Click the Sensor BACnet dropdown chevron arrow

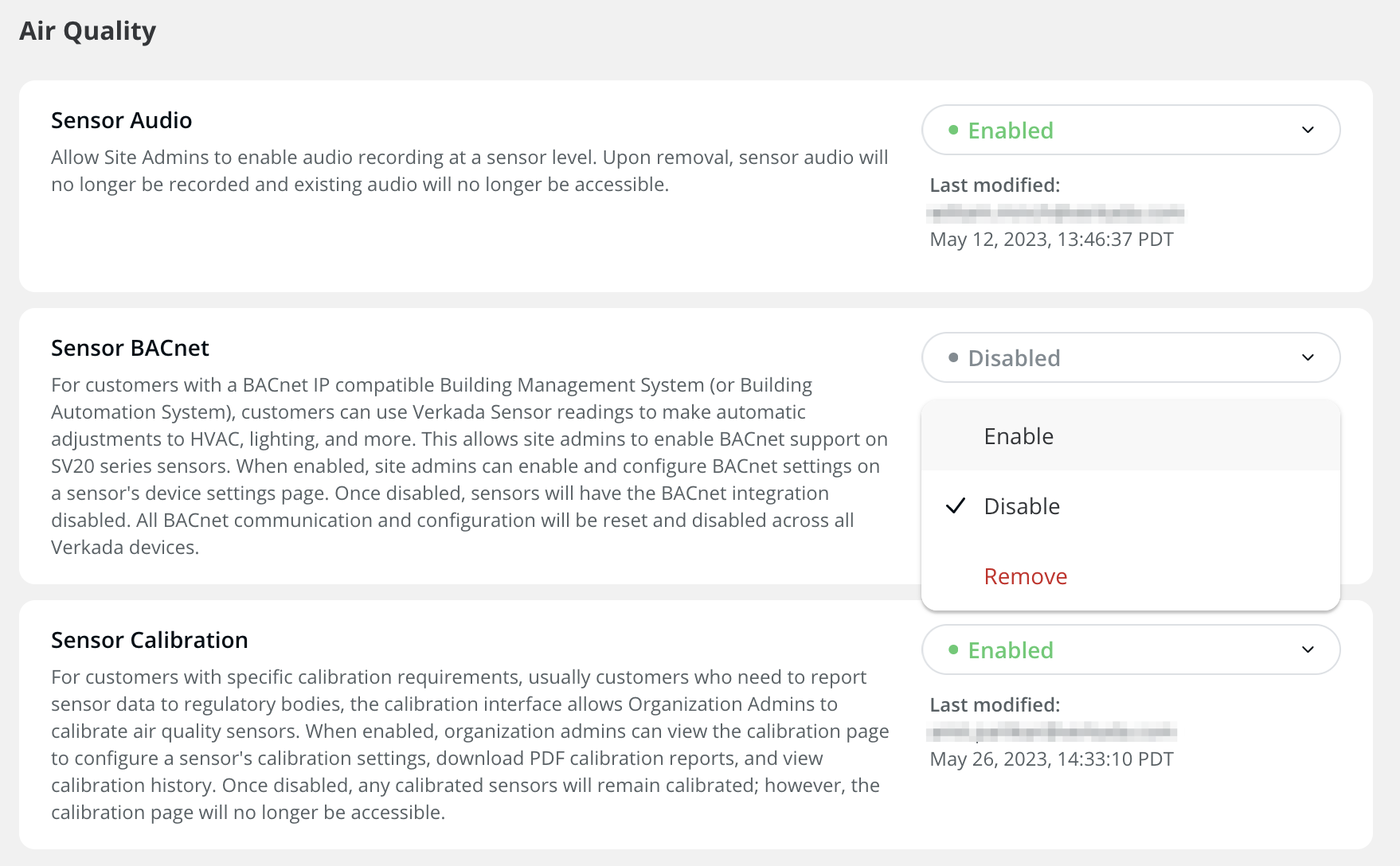[1308, 357]
